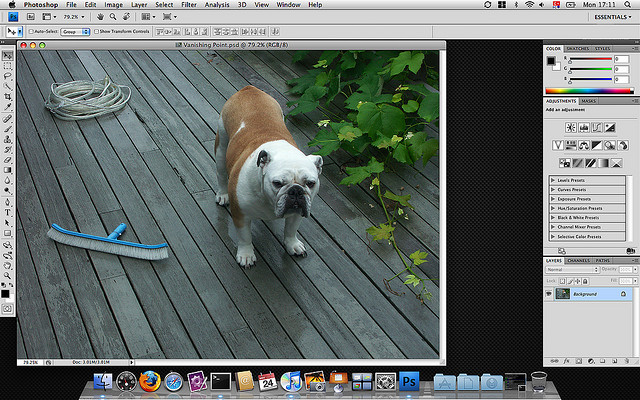Select the Hand tool in application bar
The image size is (640, 400).
click(100, 17)
